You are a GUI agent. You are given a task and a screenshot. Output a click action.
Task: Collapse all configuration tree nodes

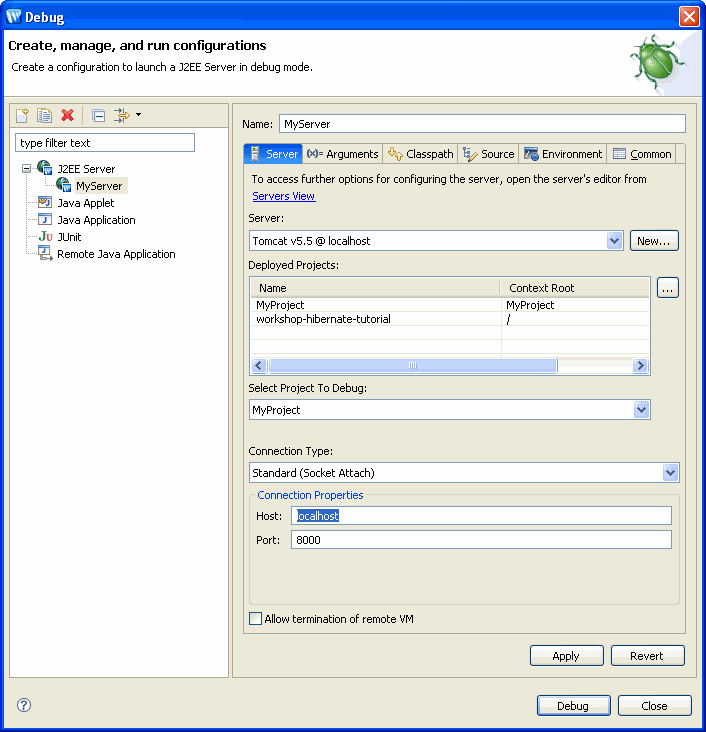99,115
